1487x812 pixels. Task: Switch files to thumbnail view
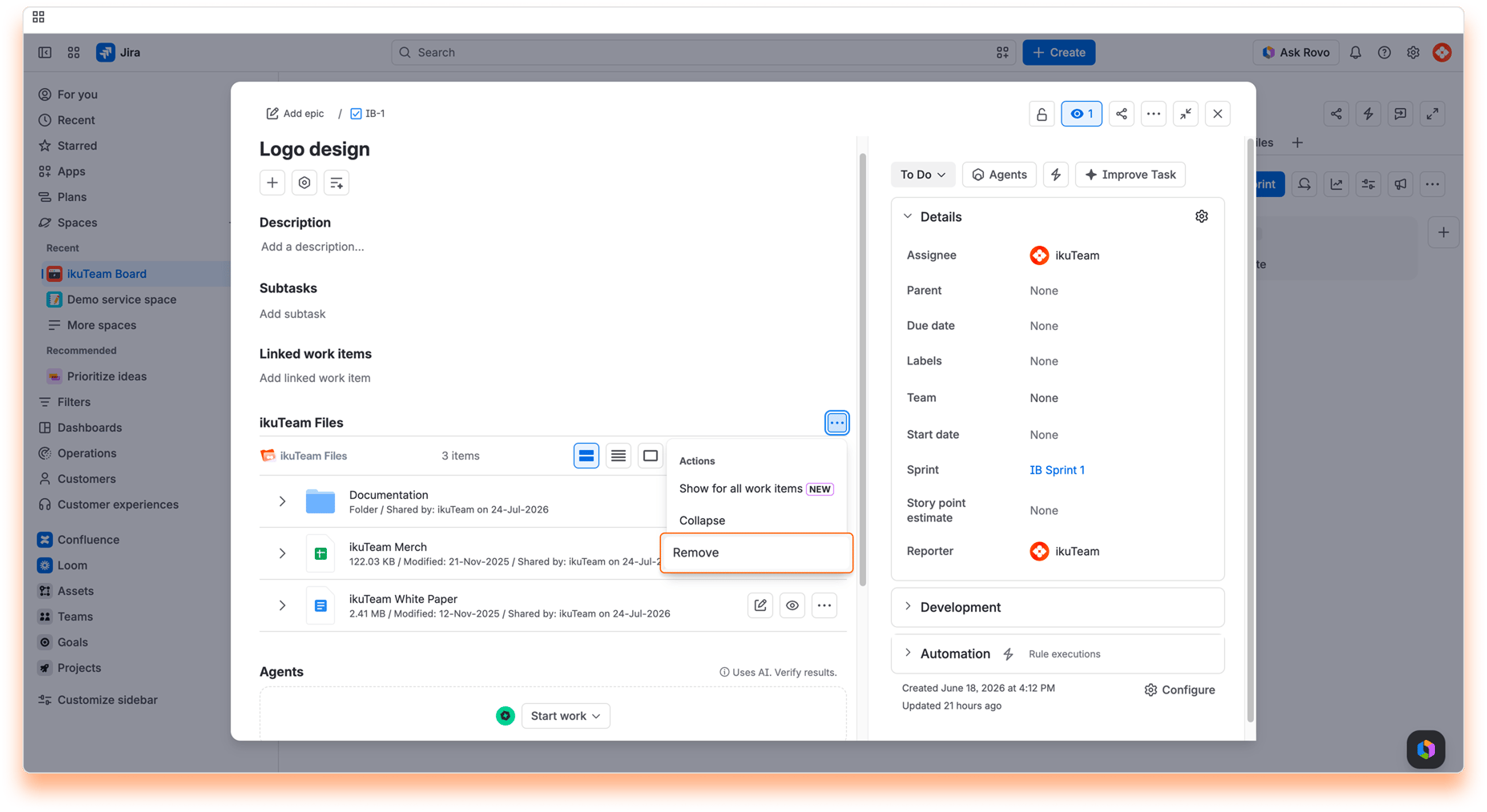(x=650, y=456)
